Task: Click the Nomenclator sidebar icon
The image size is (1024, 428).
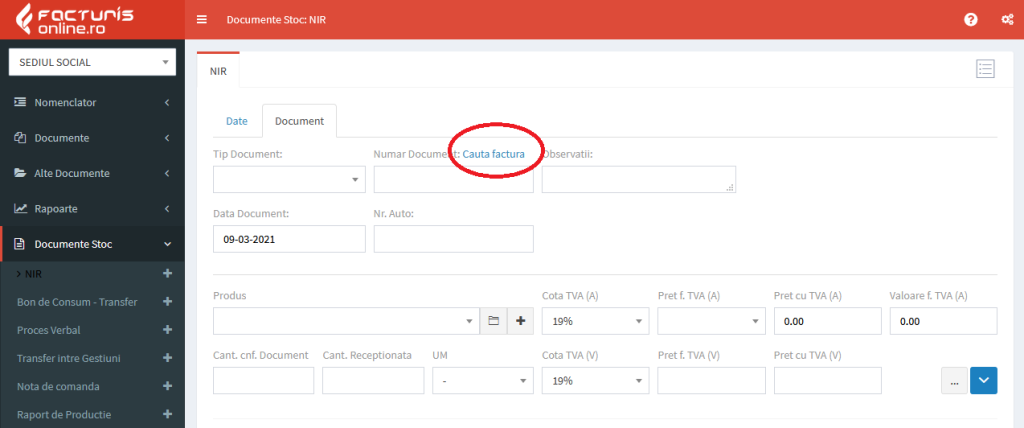Action: tap(20, 103)
